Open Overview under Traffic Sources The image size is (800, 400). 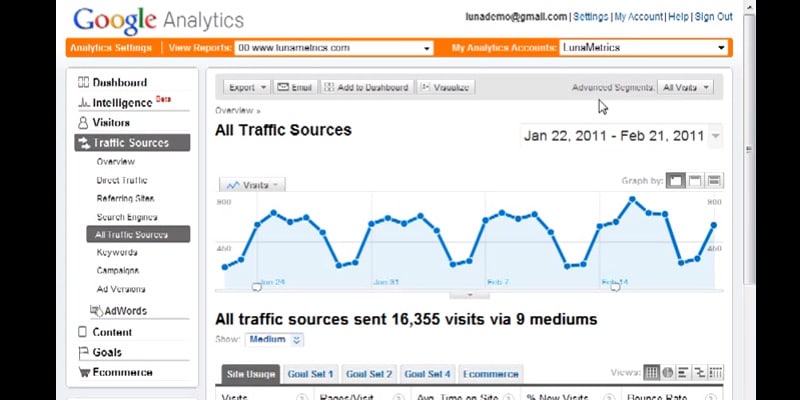click(116, 162)
